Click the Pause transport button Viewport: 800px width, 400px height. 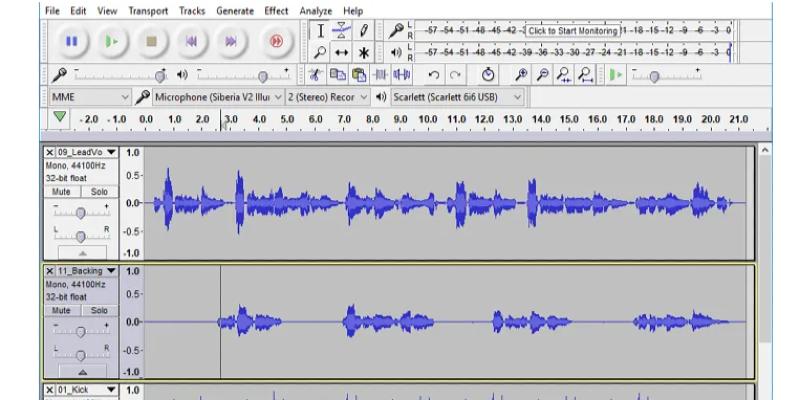[71, 42]
